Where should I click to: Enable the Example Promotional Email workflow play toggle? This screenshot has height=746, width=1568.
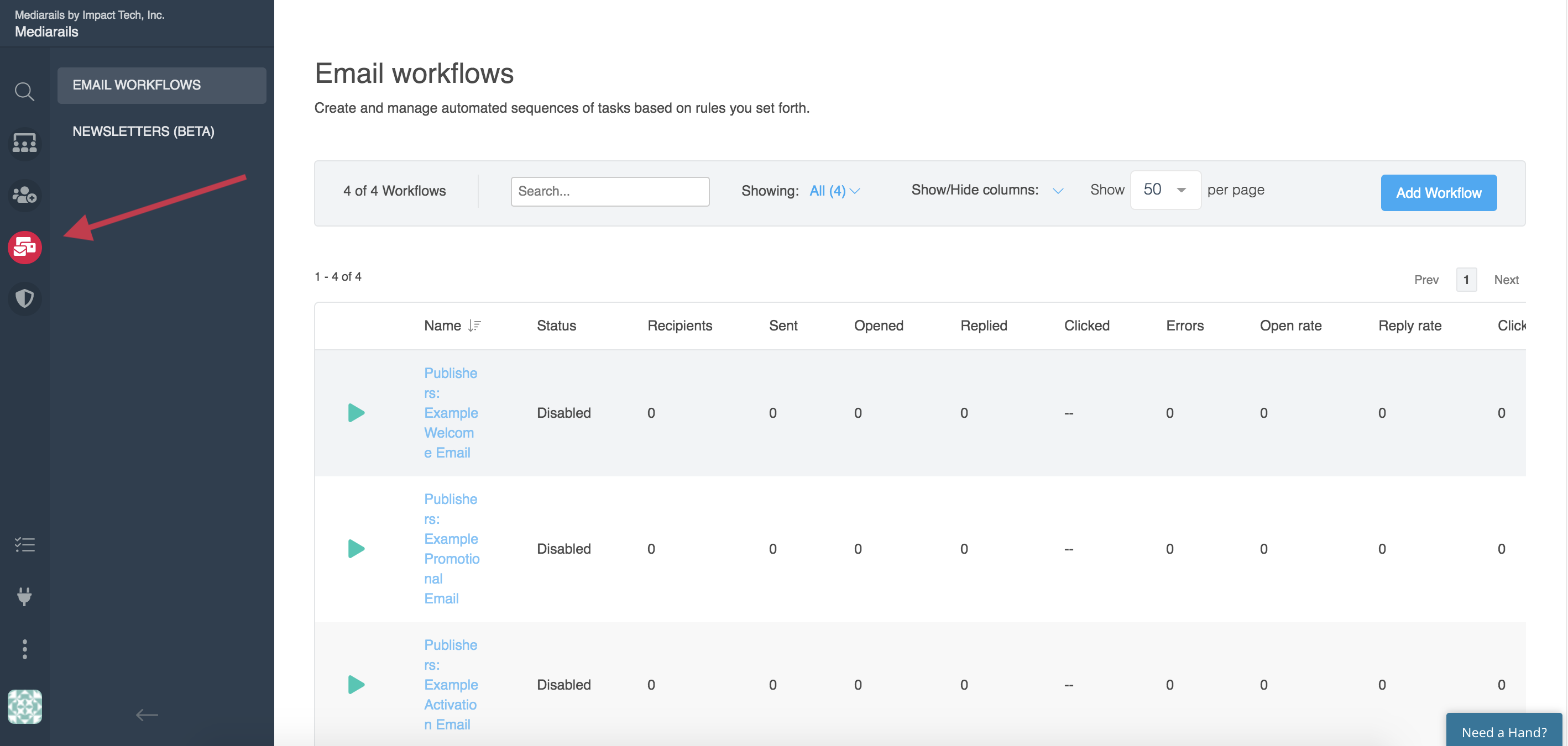click(356, 548)
